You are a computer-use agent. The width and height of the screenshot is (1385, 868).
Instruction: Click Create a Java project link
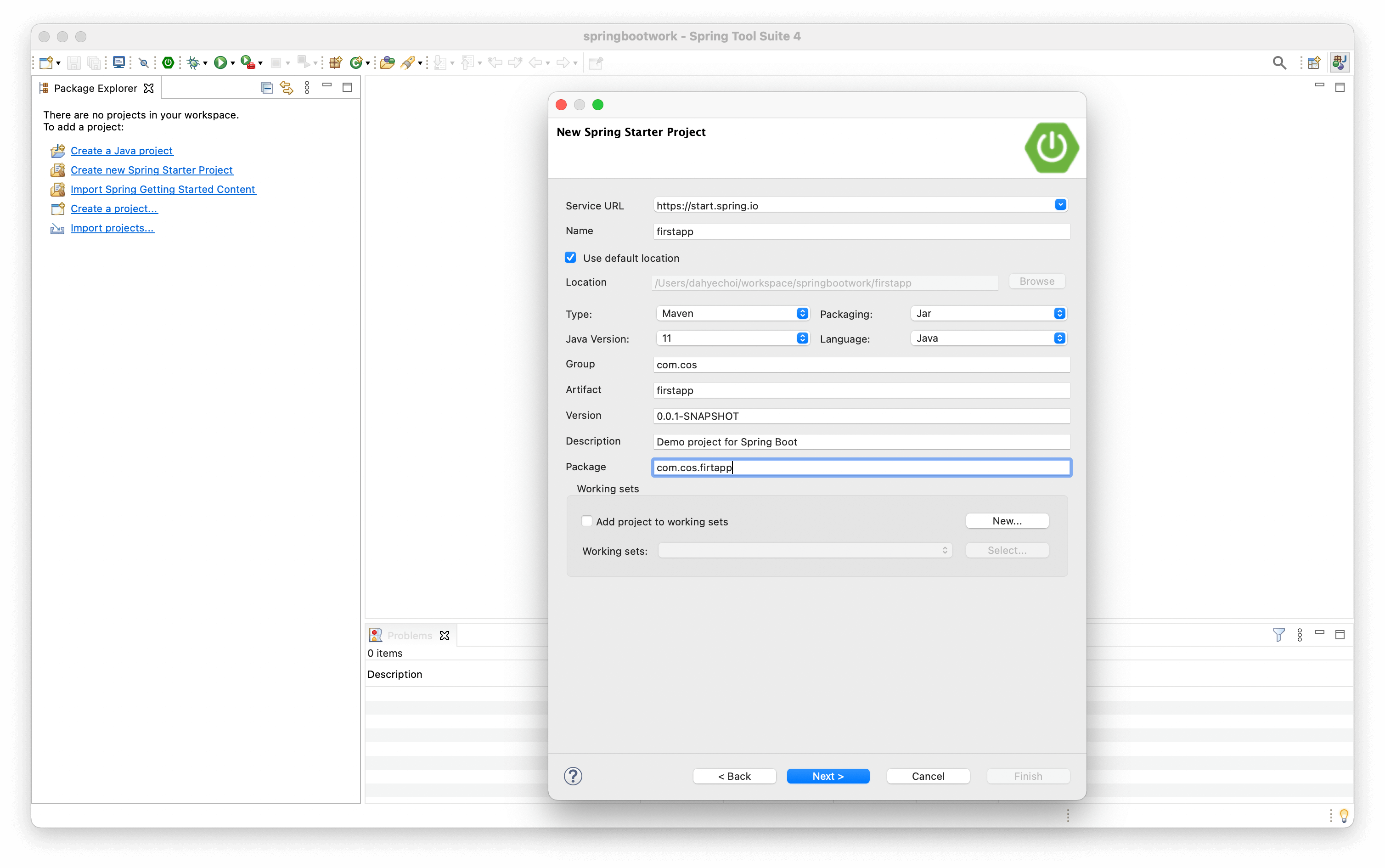pyautogui.click(x=122, y=151)
